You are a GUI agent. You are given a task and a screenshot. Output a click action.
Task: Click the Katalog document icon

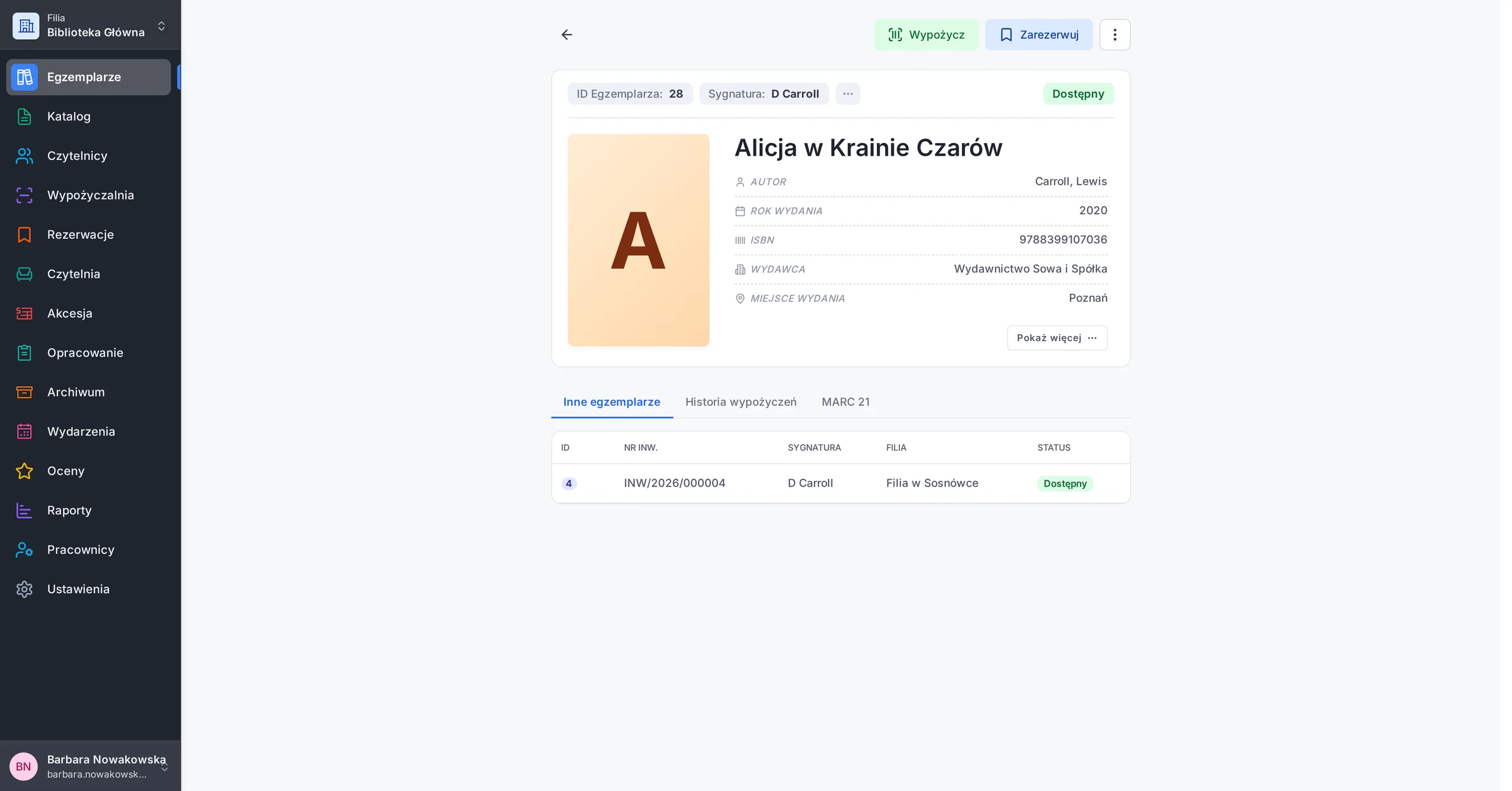click(24, 117)
